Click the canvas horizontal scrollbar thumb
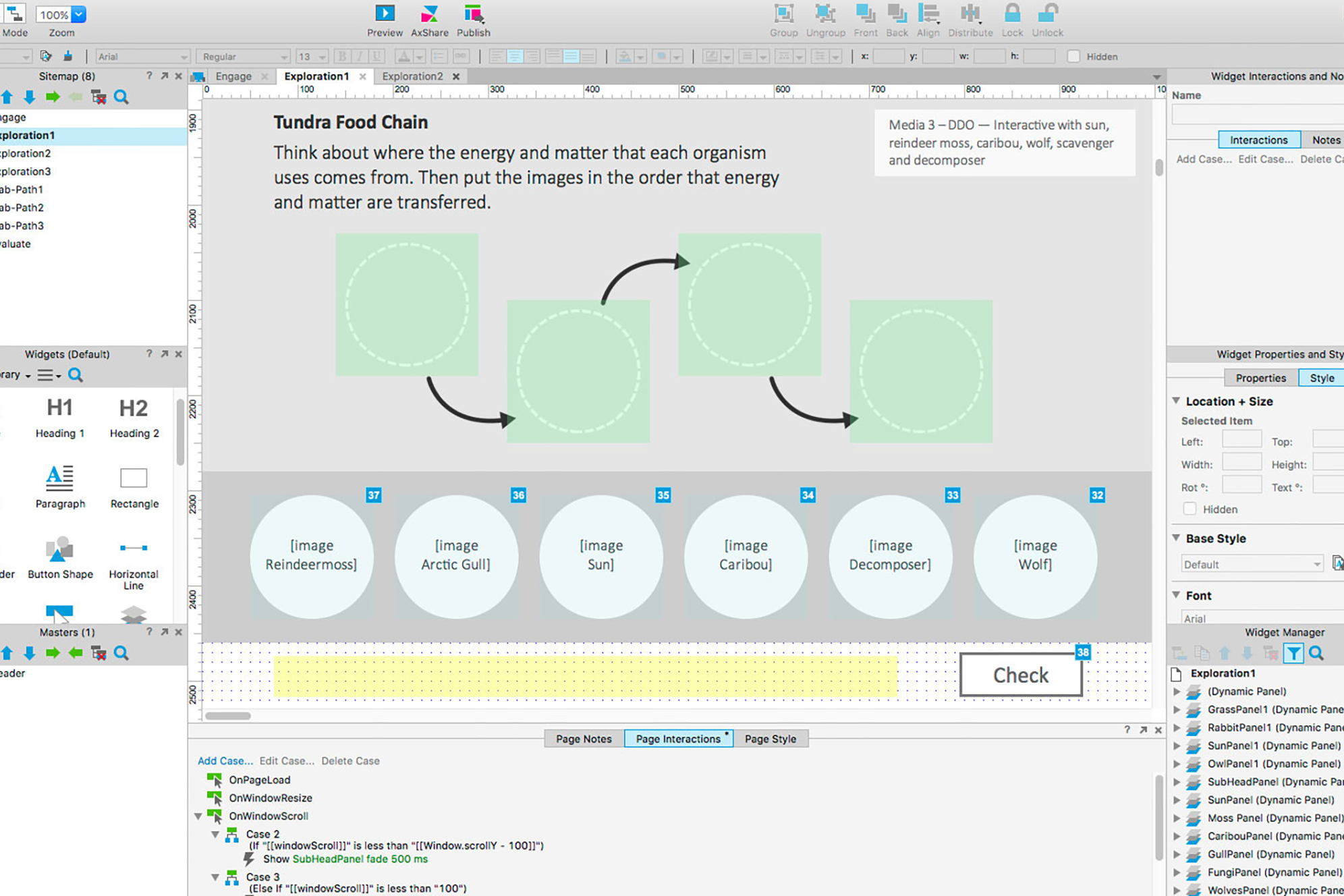Viewport: 1344px width, 896px height. click(x=228, y=716)
